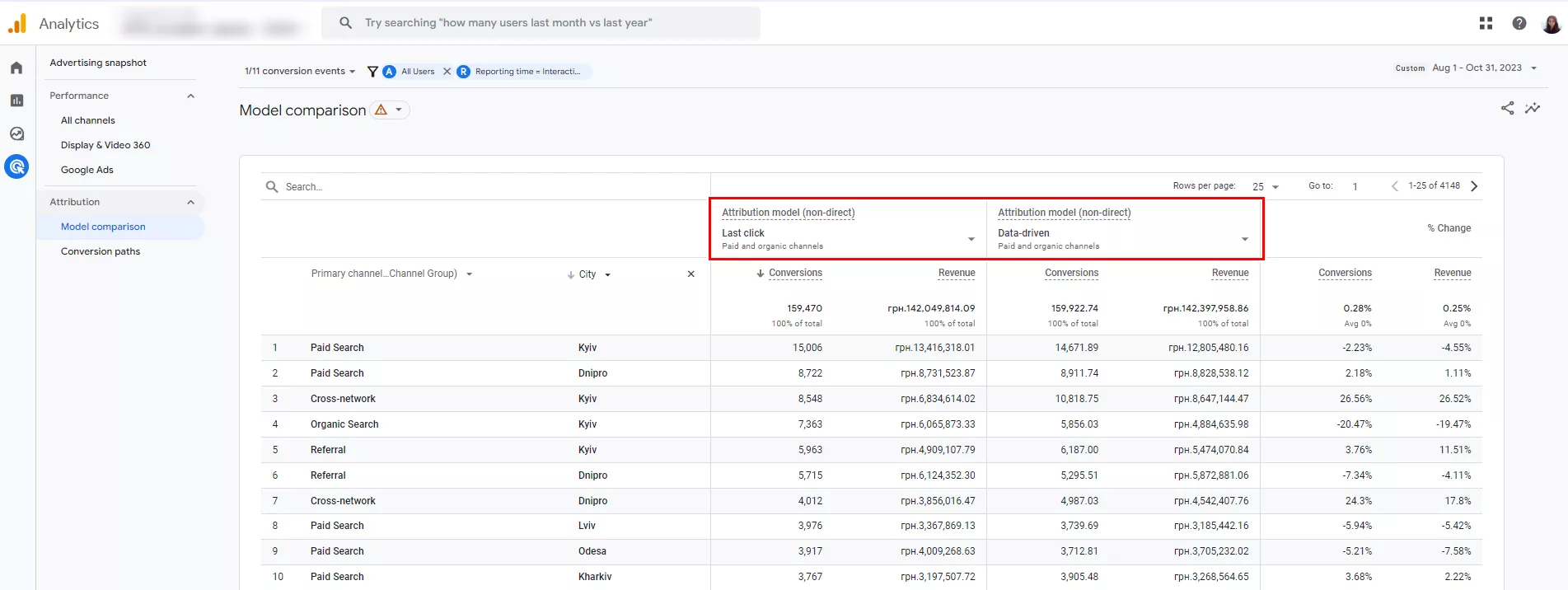
Task: Click the warning triangle next to Model comparison
Action: [381, 110]
